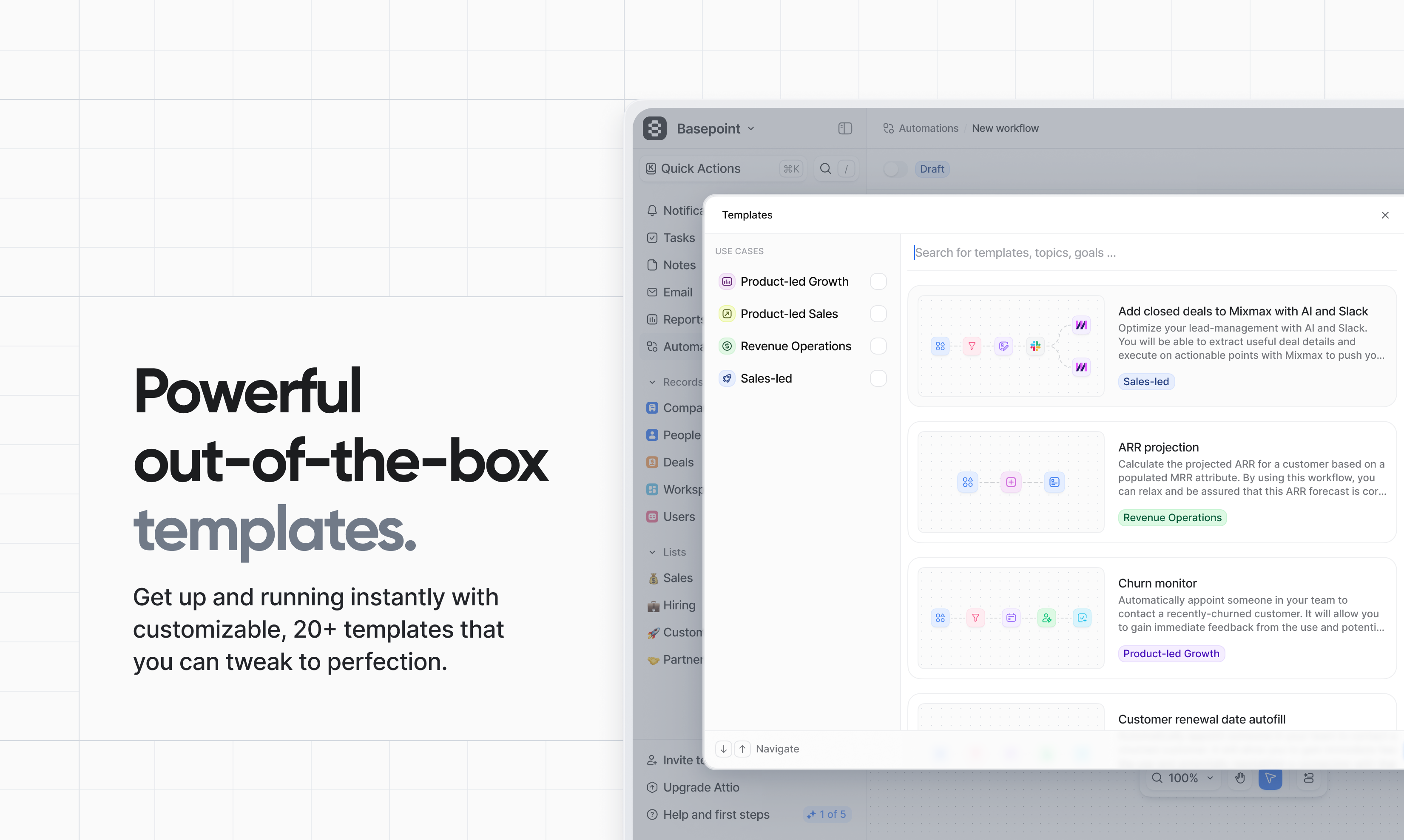Open Tasks in the sidebar
The height and width of the screenshot is (840, 1404).
click(678, 238)
